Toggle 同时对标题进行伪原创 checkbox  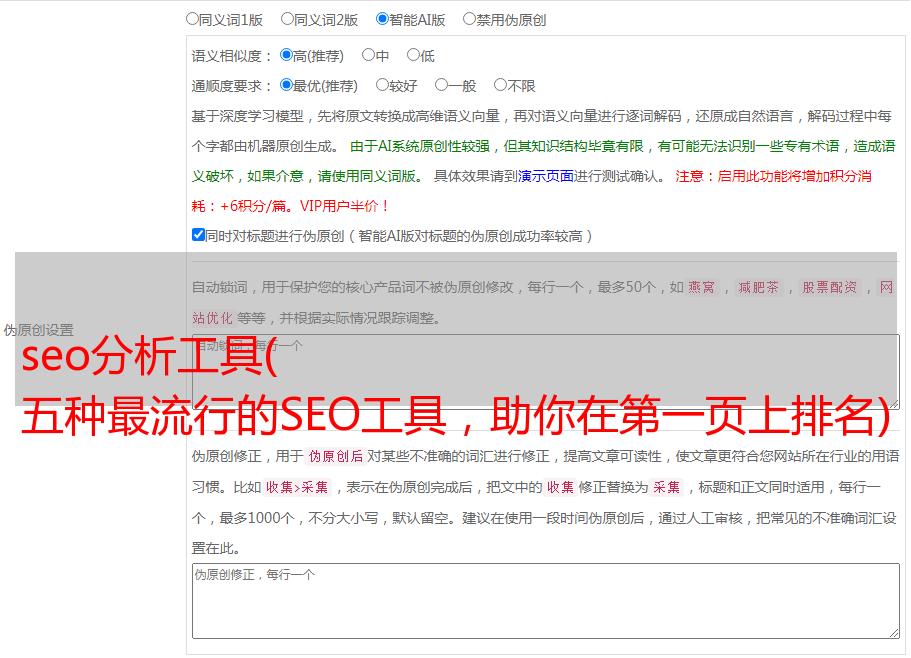[x=198, y=235]
